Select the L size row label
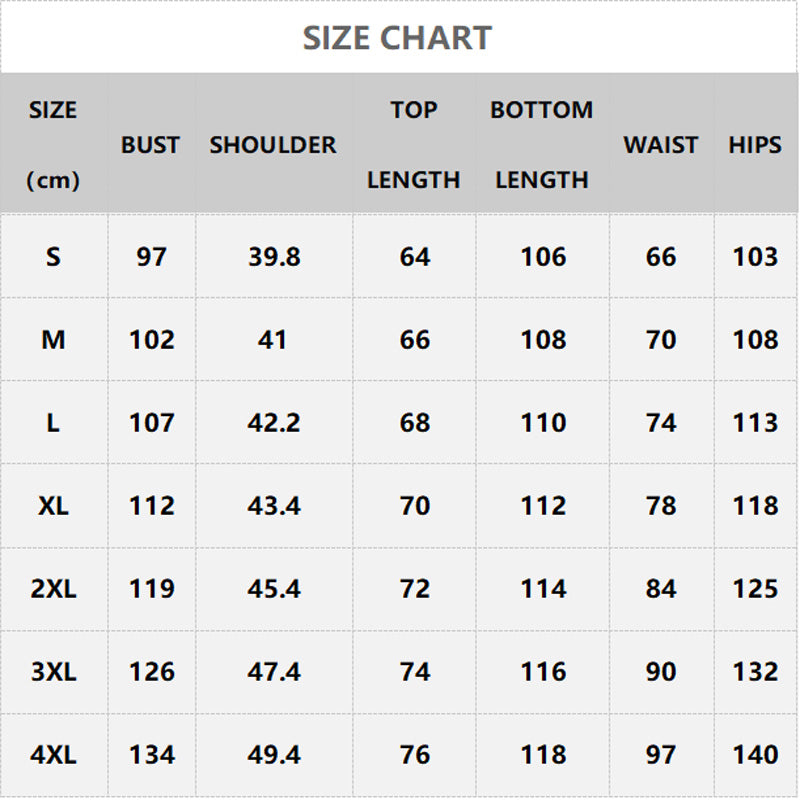Image resolution: width=800 pixels, height=800 pixels. click(x=53, y=423)
